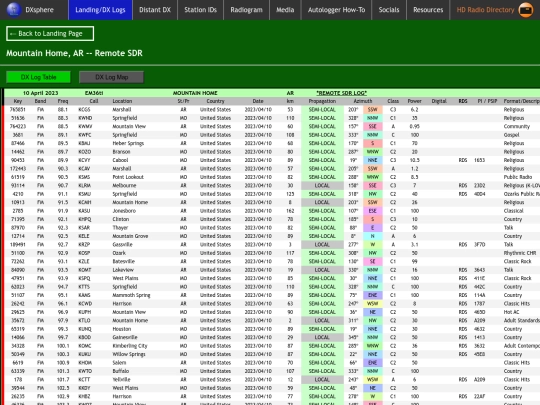The height and width of the screenshot is (405, 540).
Task: Click the DXsphere globe logo
Action: [x=14, y=9]
